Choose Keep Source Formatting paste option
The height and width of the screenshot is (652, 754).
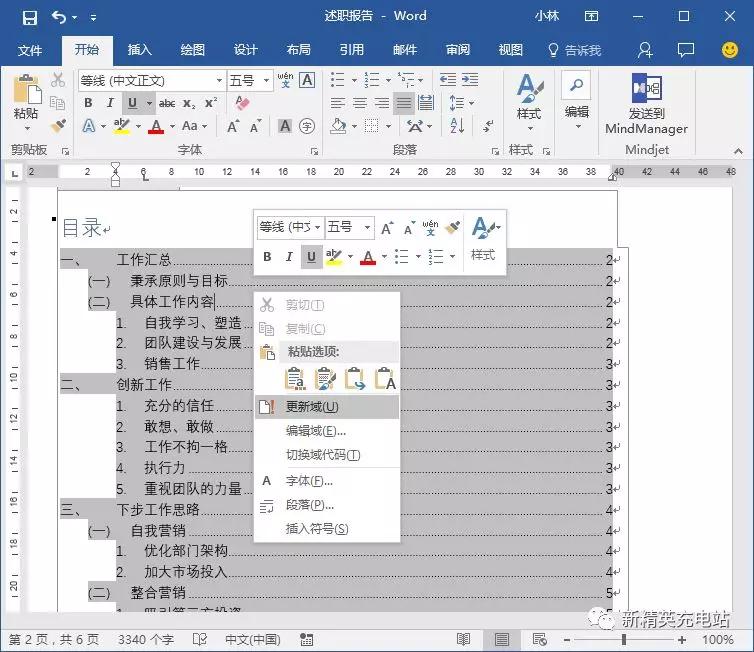pyautogui.click(x=295, y=379)
